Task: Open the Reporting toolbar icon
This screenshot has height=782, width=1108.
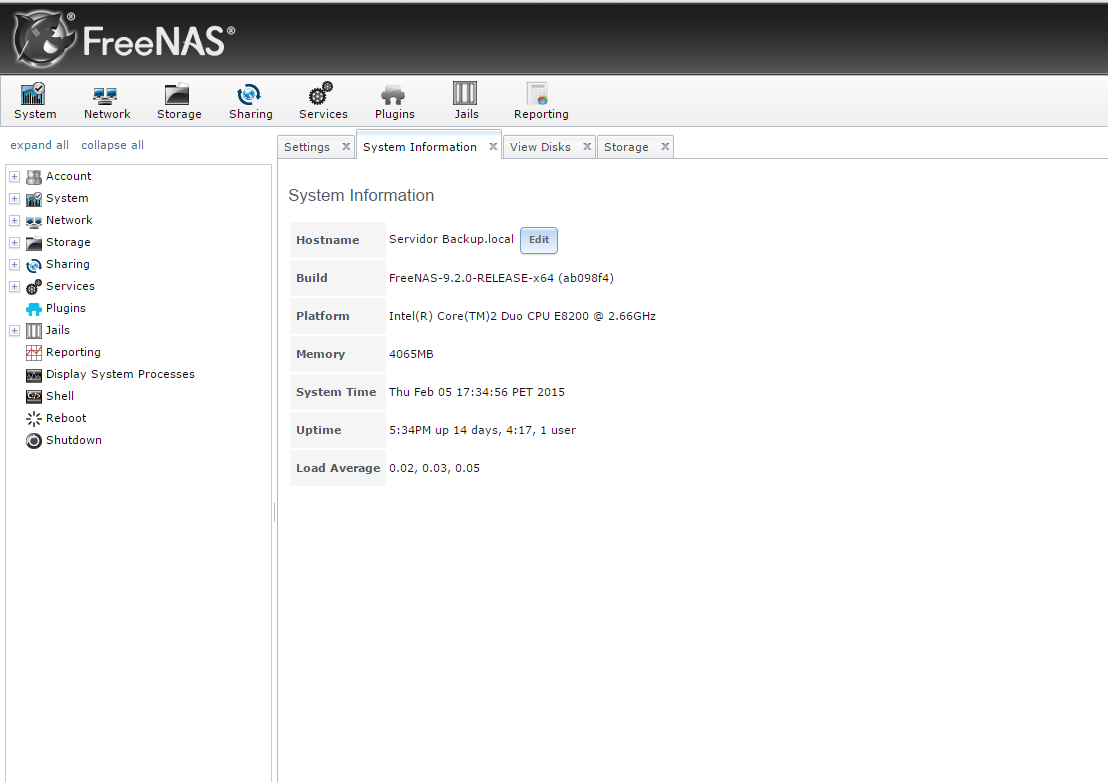Action: pyautogui.click(x=541, y=101)
